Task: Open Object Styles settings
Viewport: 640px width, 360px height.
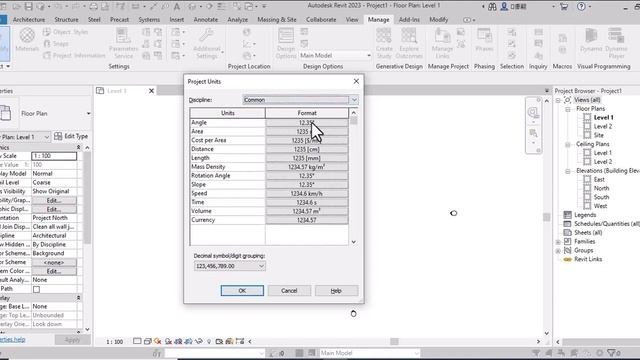Action: tap(66, 32)
